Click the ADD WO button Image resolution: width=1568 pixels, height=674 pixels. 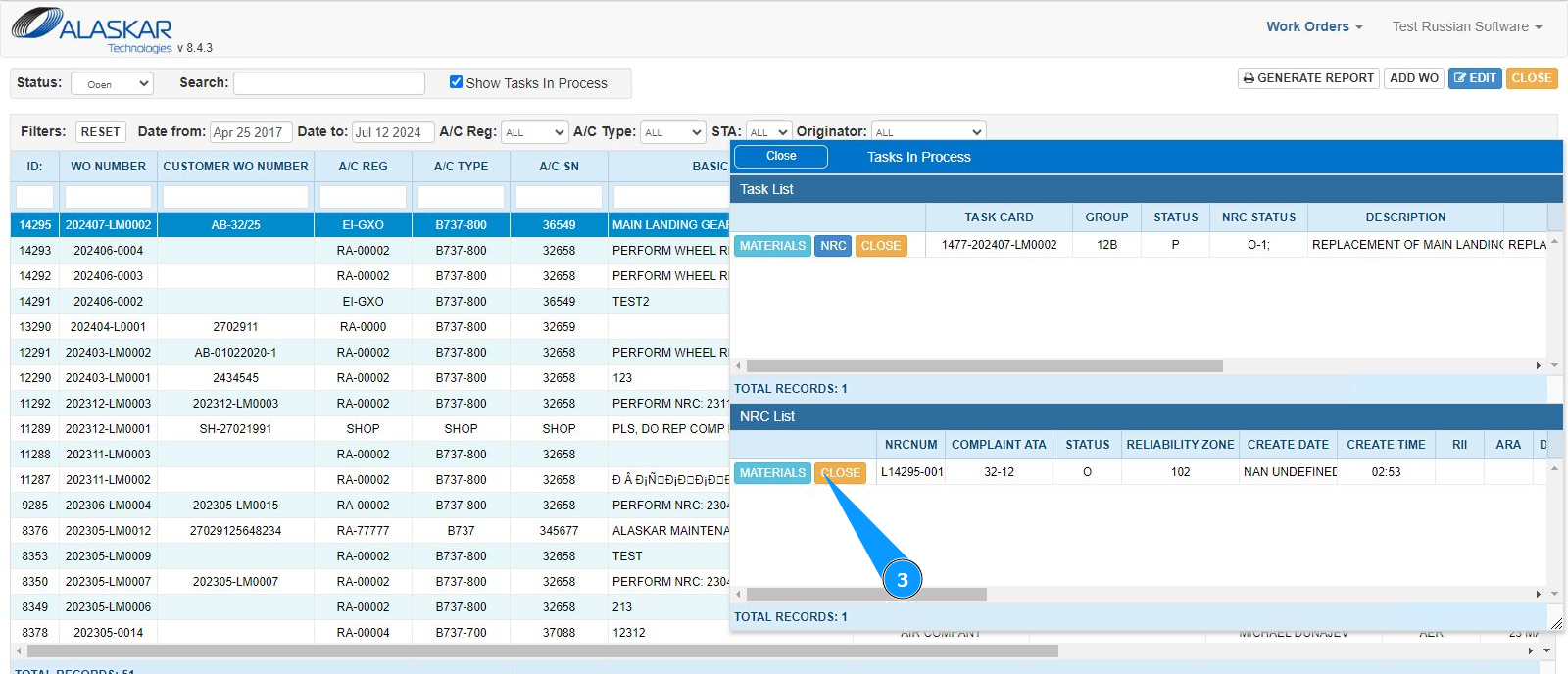tap(1413, 78)
